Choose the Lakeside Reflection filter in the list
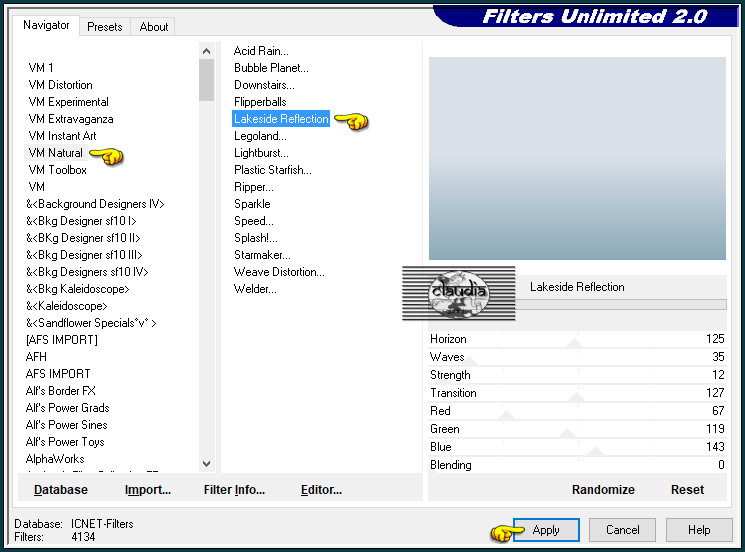745x552 pixels. 281,119
